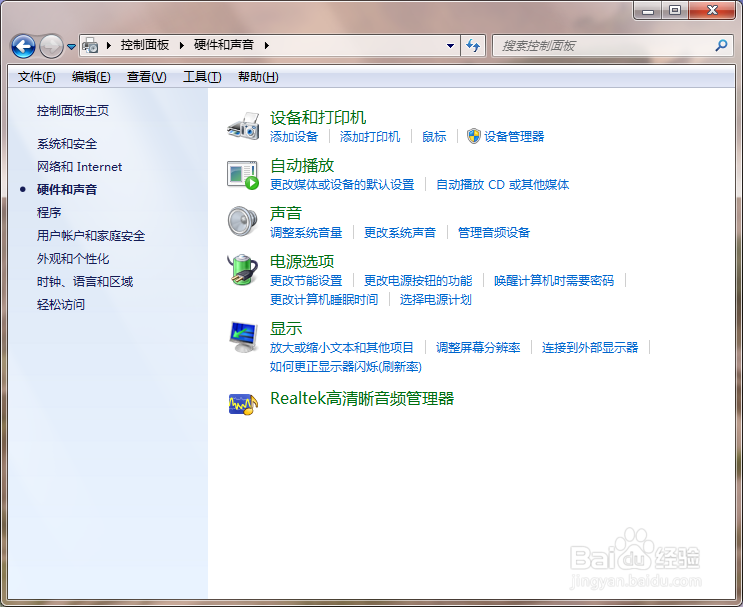The image size is (743, 607).
Task: Click the Device Manager shield icon
Action: coord(473,136)
